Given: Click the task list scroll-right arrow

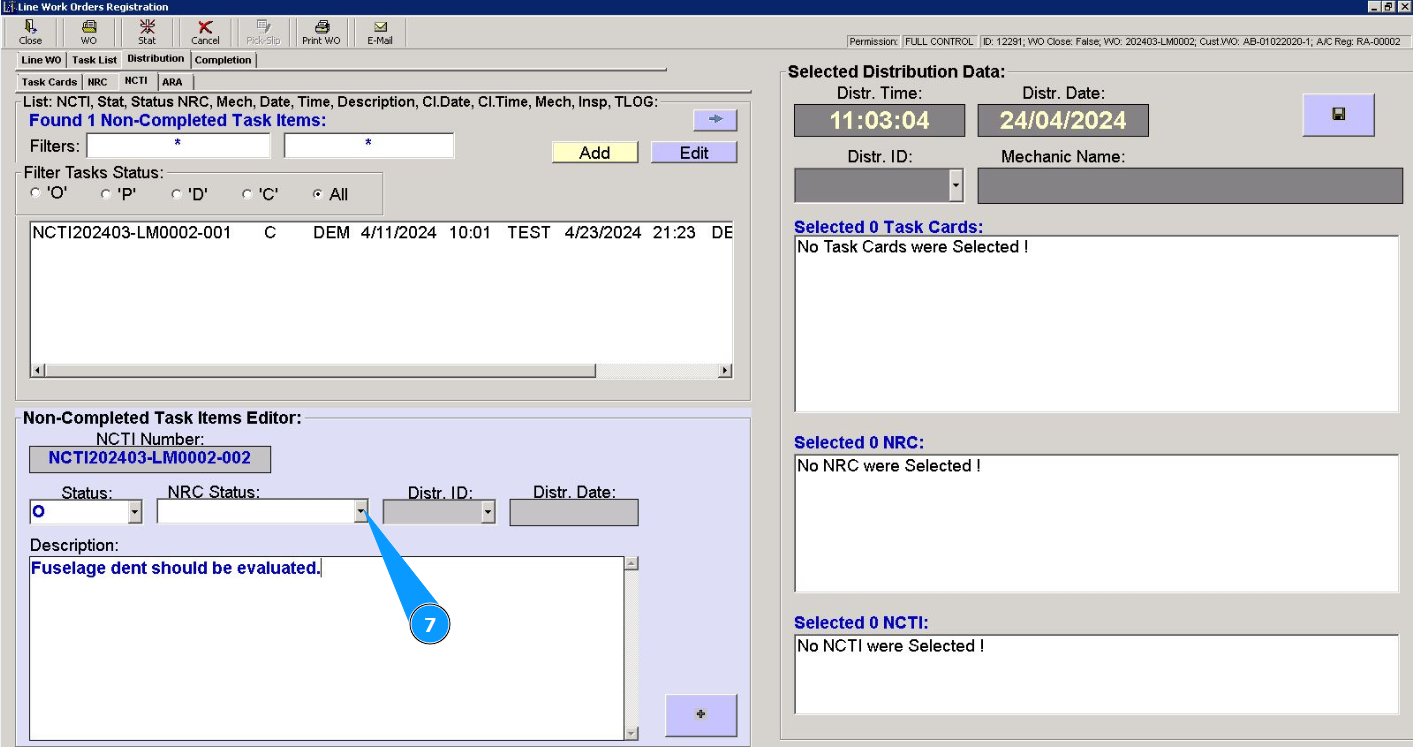Looking at the screenshot, I should coord(725,371).
